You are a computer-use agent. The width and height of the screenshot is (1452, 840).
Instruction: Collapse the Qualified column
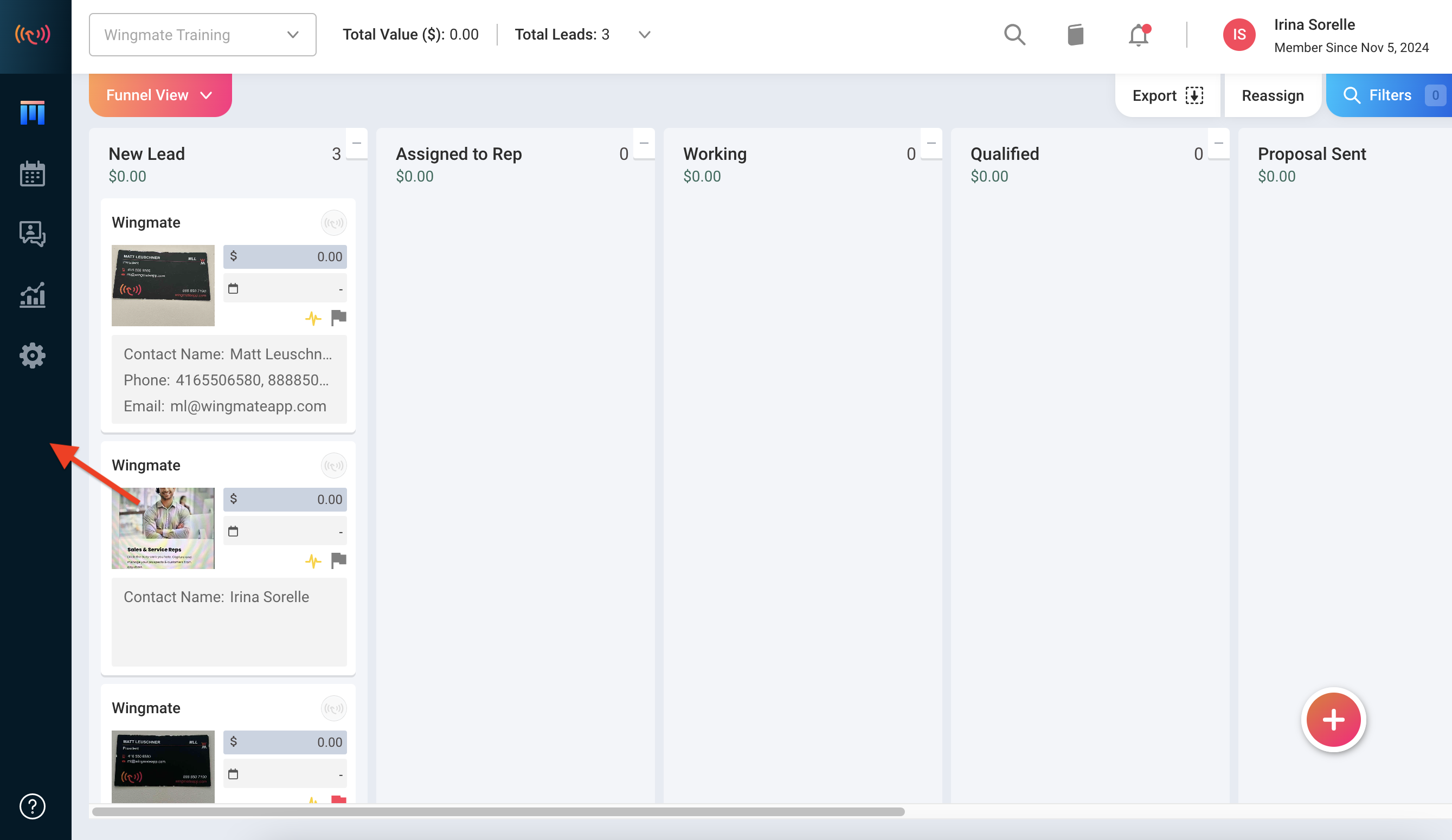[1219, 144]
